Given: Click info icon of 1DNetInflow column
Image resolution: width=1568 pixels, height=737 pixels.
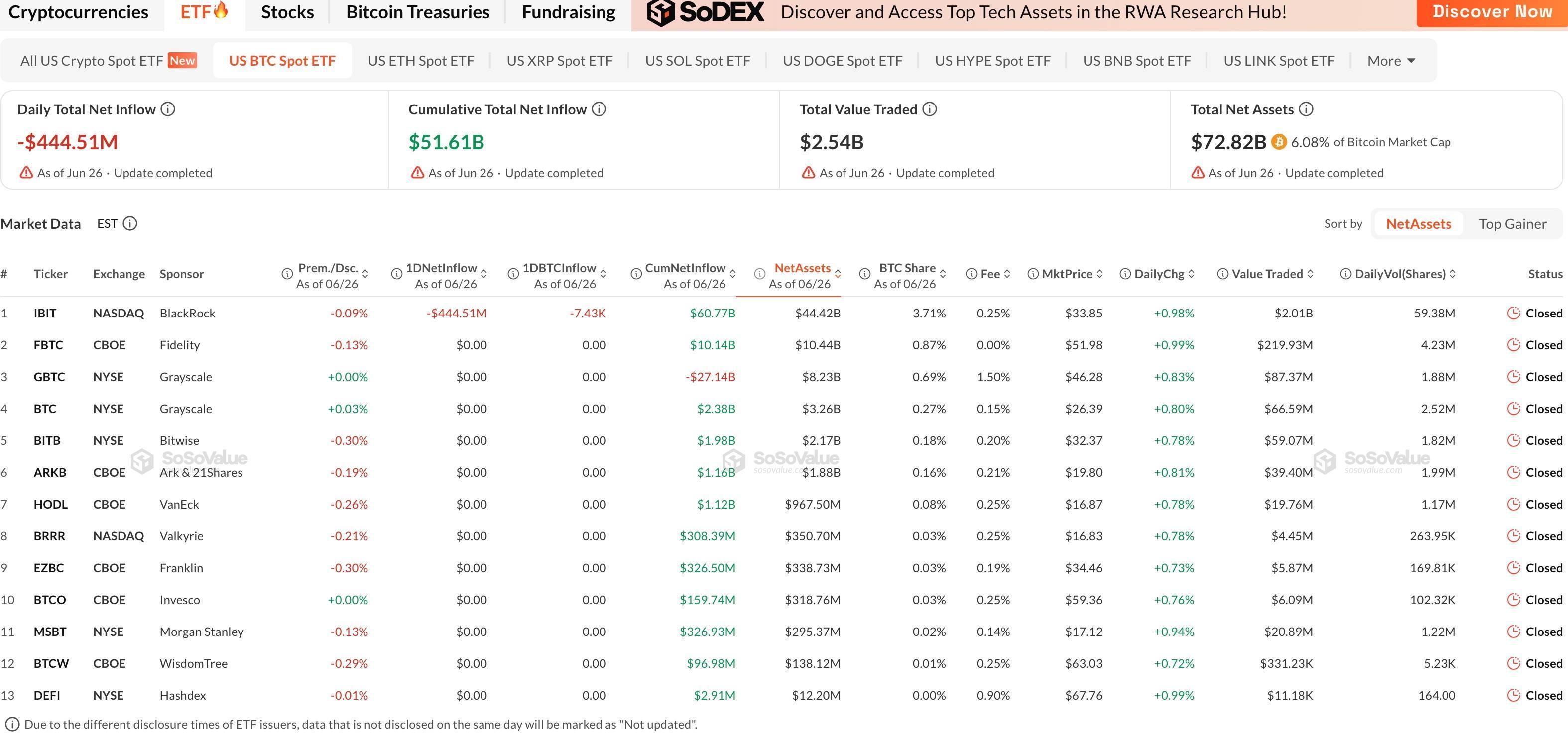Looking at the screenshot, I should coord(396,274).
